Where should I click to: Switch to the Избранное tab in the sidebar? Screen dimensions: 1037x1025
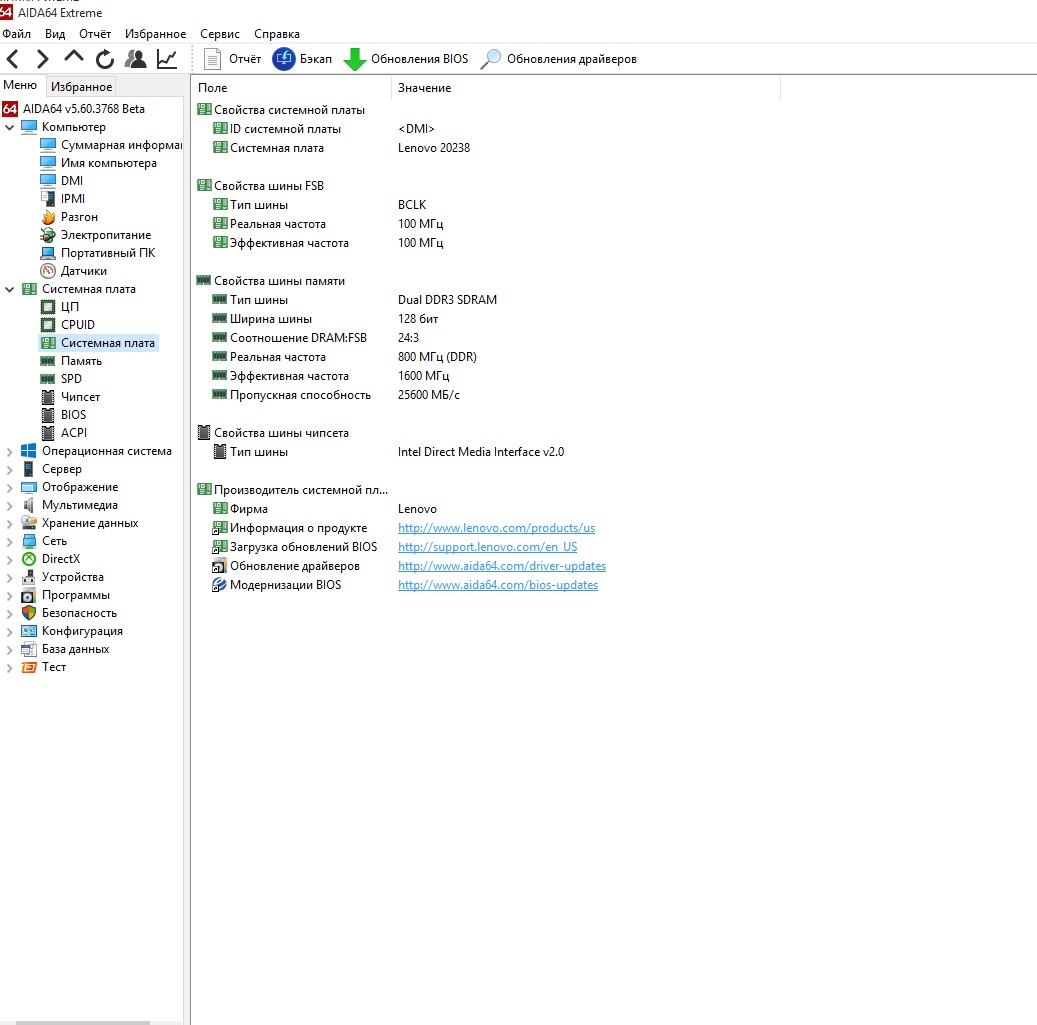(81, 87)
